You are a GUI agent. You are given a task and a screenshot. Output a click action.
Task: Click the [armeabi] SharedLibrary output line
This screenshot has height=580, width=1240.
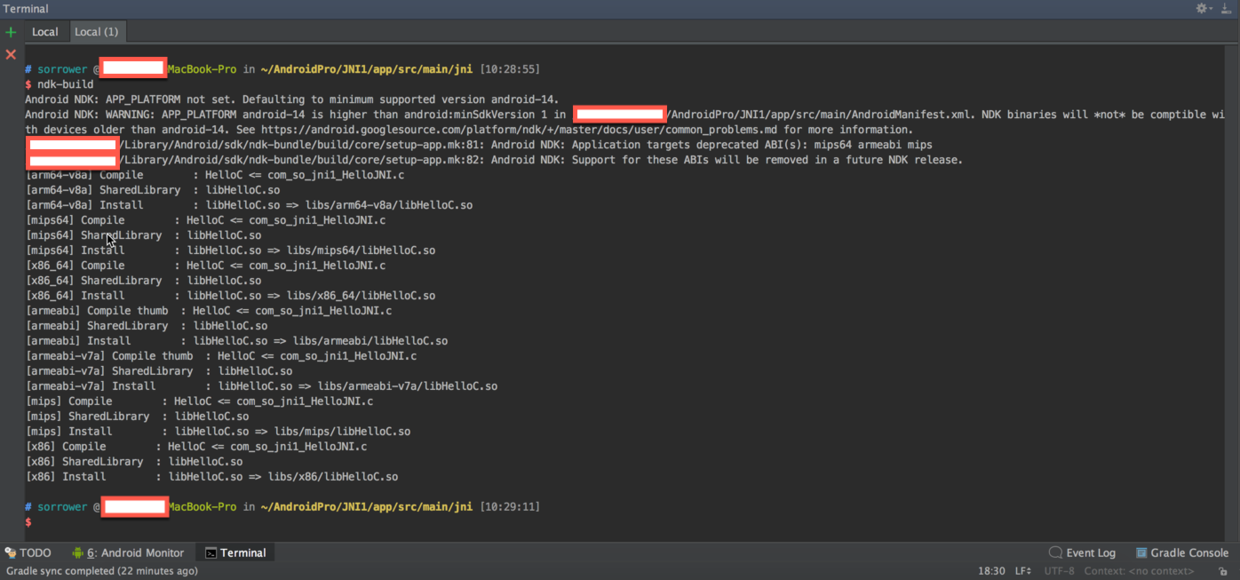(x=146, y=326)
